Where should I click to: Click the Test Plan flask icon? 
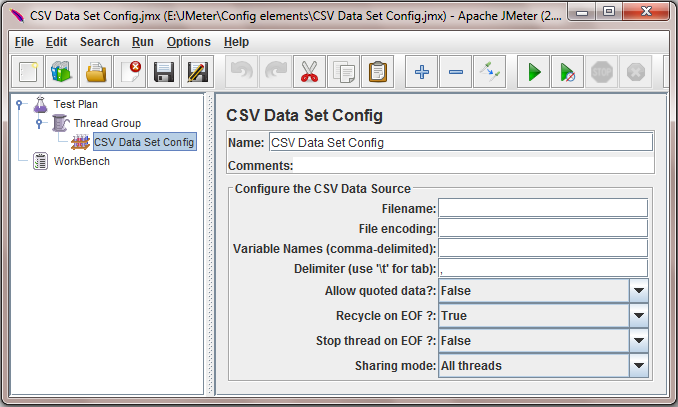41,104
